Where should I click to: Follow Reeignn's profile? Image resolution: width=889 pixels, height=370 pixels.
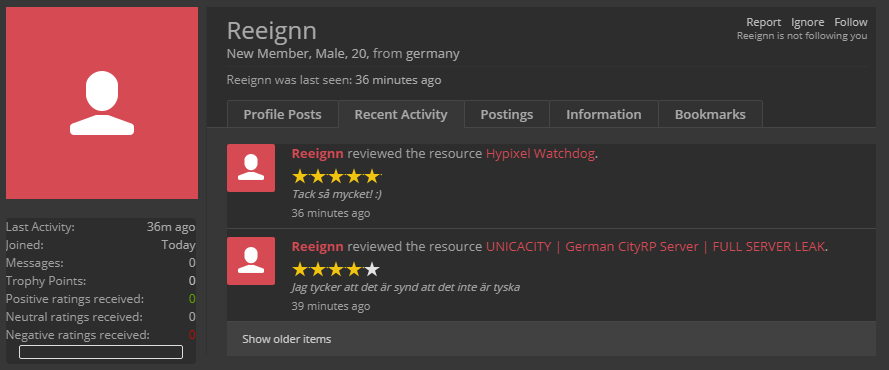(850, 22)
